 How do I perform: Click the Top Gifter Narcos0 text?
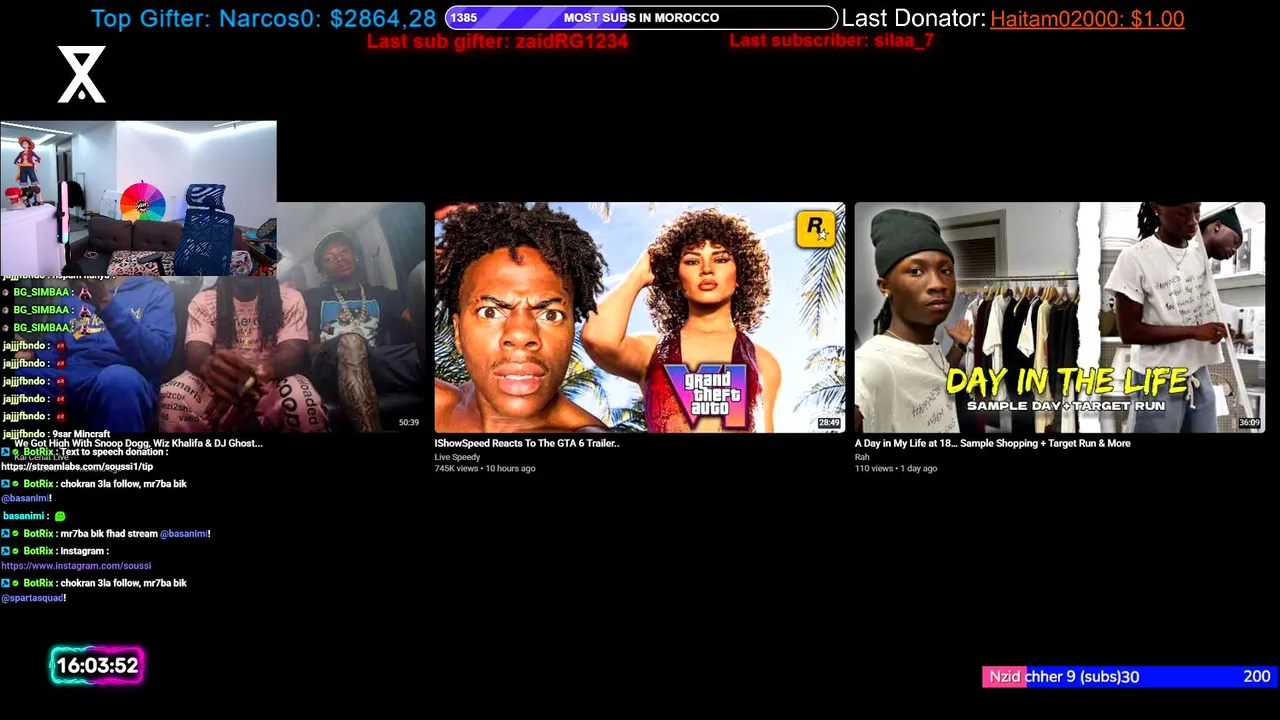pos(263,18)
